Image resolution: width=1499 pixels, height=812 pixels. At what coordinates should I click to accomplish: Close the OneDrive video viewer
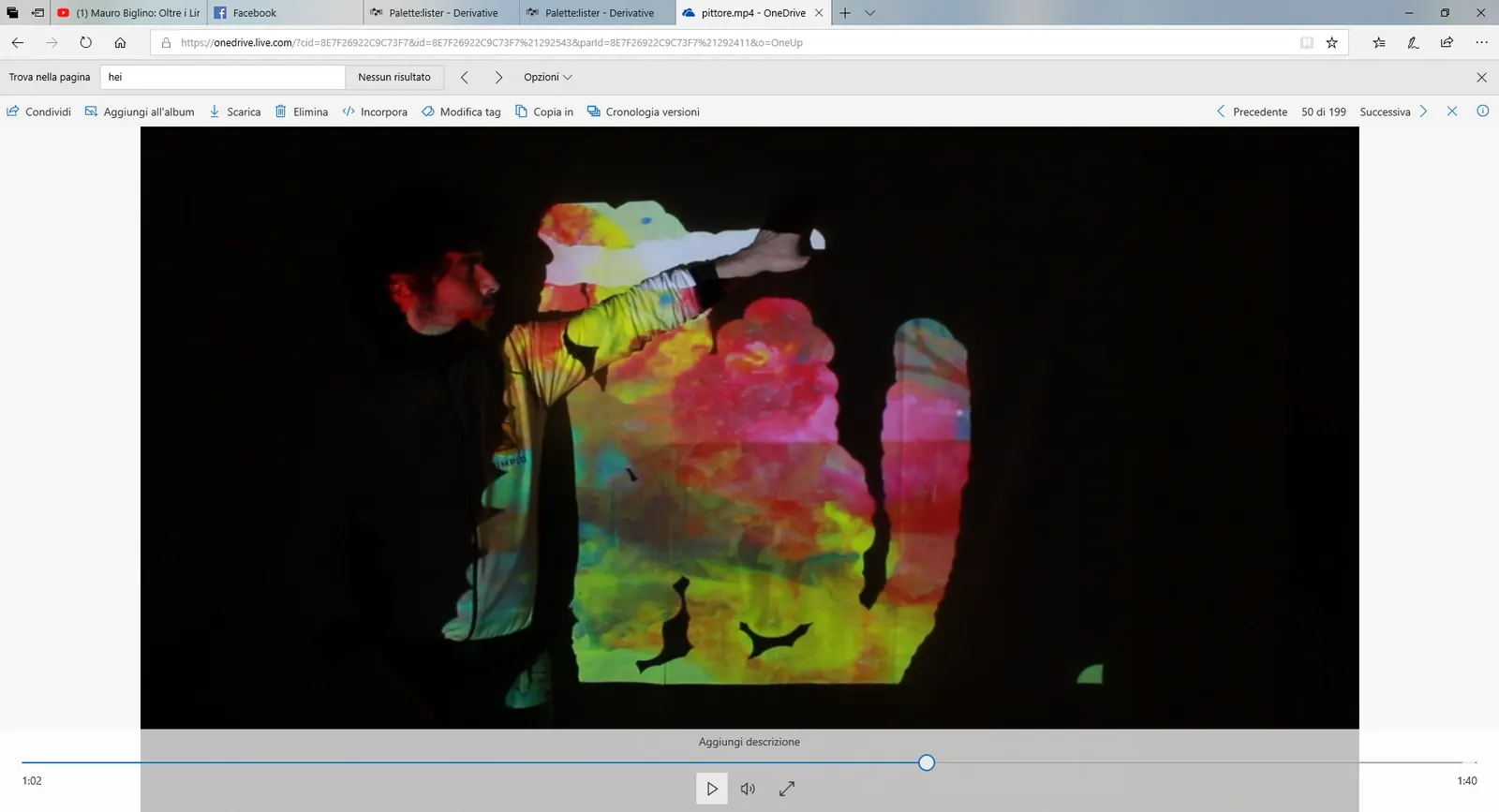tap(1452, 111)
